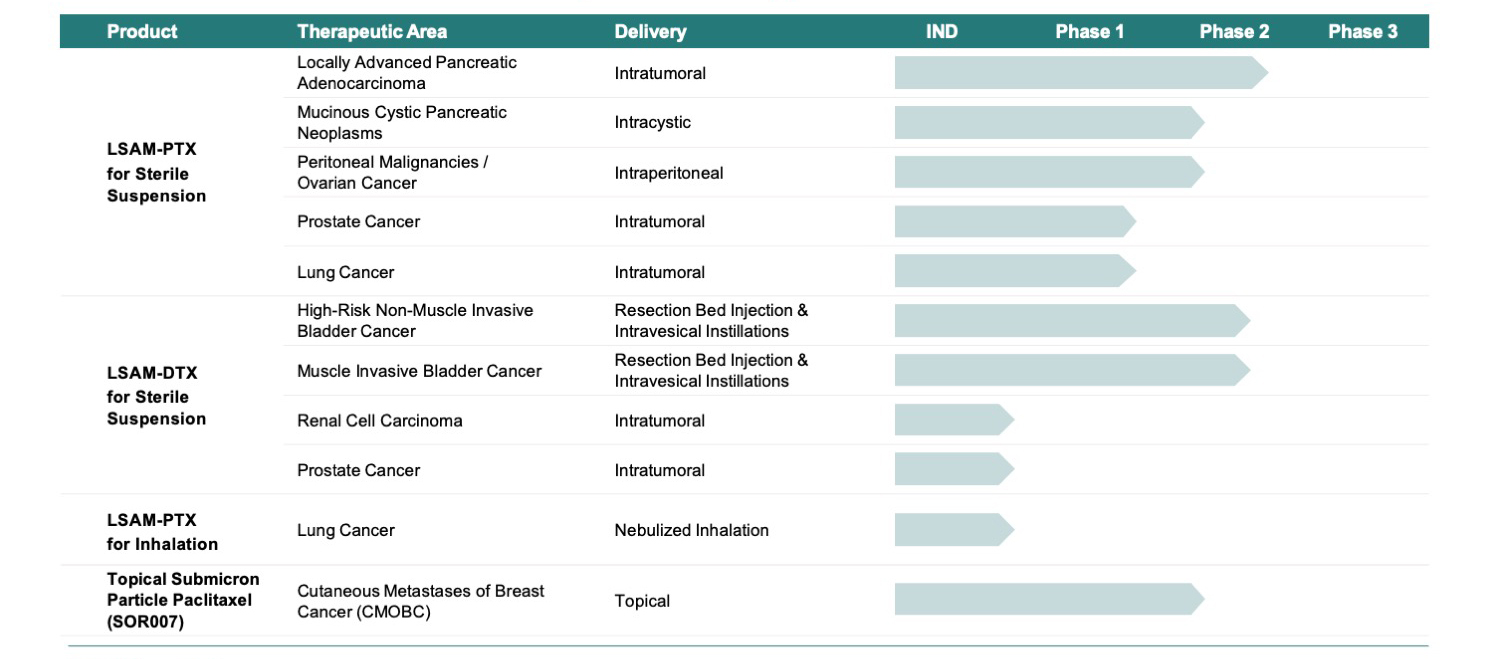Select the Intracystic delivery cell
Viewport: 1500px width, 659px height.
click(653, 123)
